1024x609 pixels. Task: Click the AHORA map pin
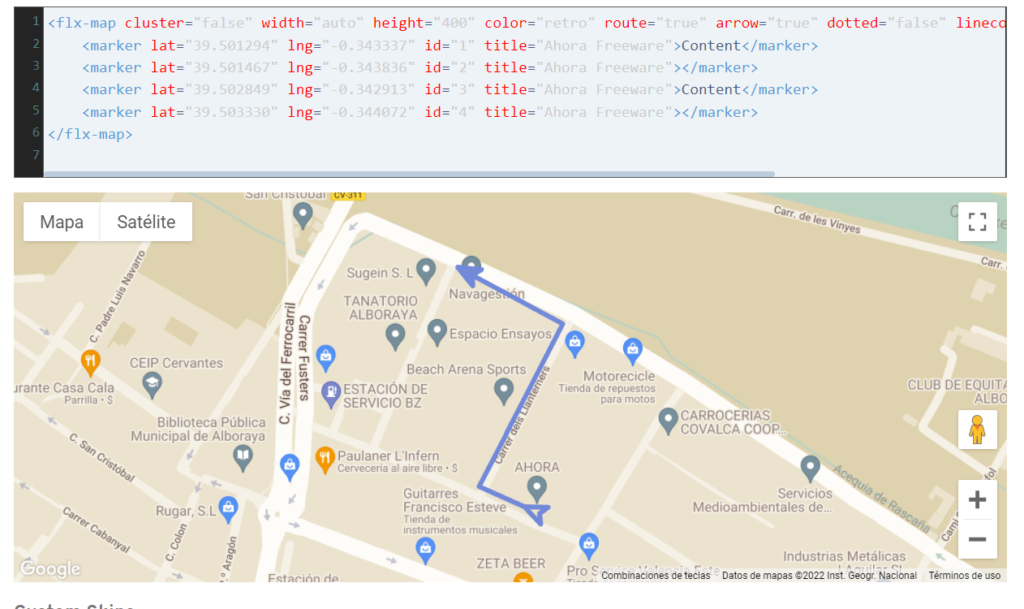coord(537,488)
